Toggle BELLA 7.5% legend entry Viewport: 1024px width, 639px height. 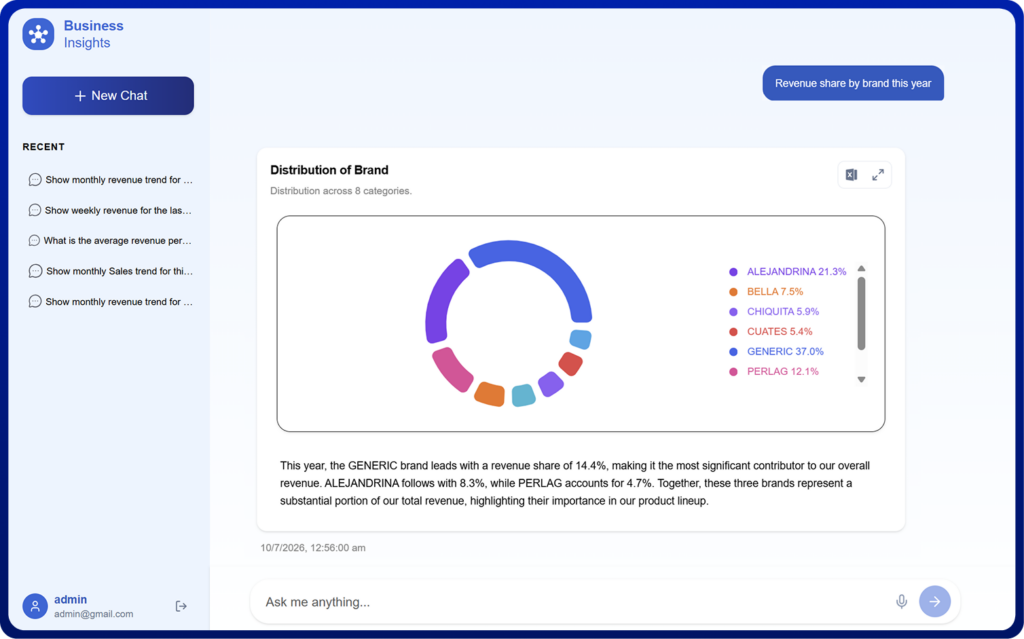pyautogui.click(x=766, y=291)
